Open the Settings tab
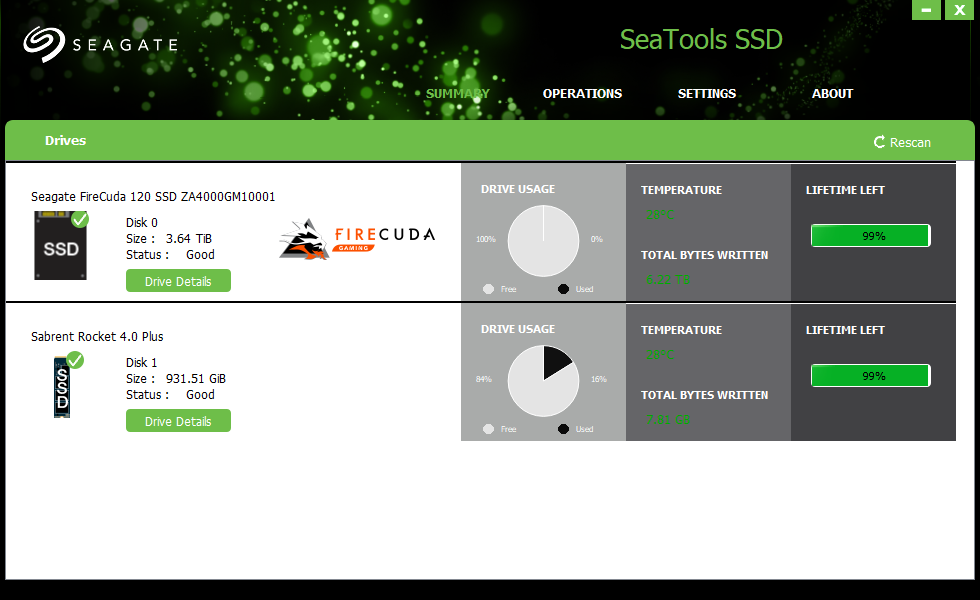 tap(707, 94)
